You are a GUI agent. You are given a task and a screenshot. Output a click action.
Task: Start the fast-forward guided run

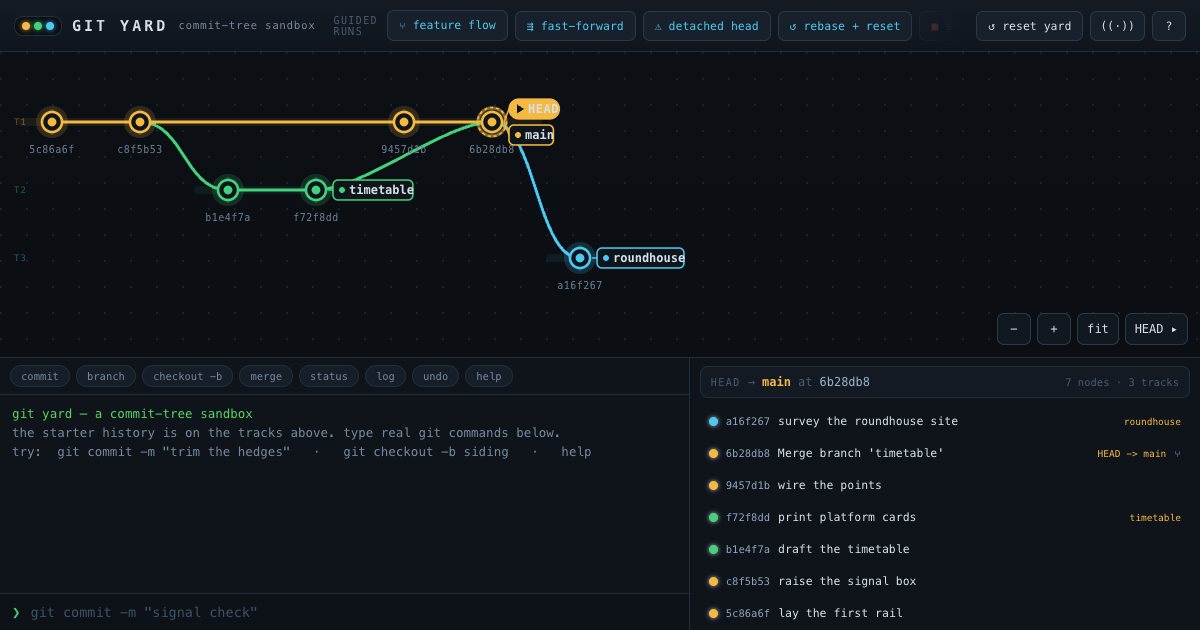(x=575, y=26)
